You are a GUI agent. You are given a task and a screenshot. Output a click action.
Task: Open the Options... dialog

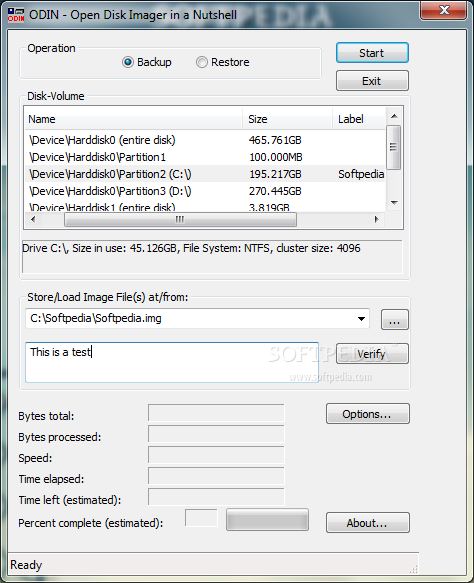(x=368, y=414)
